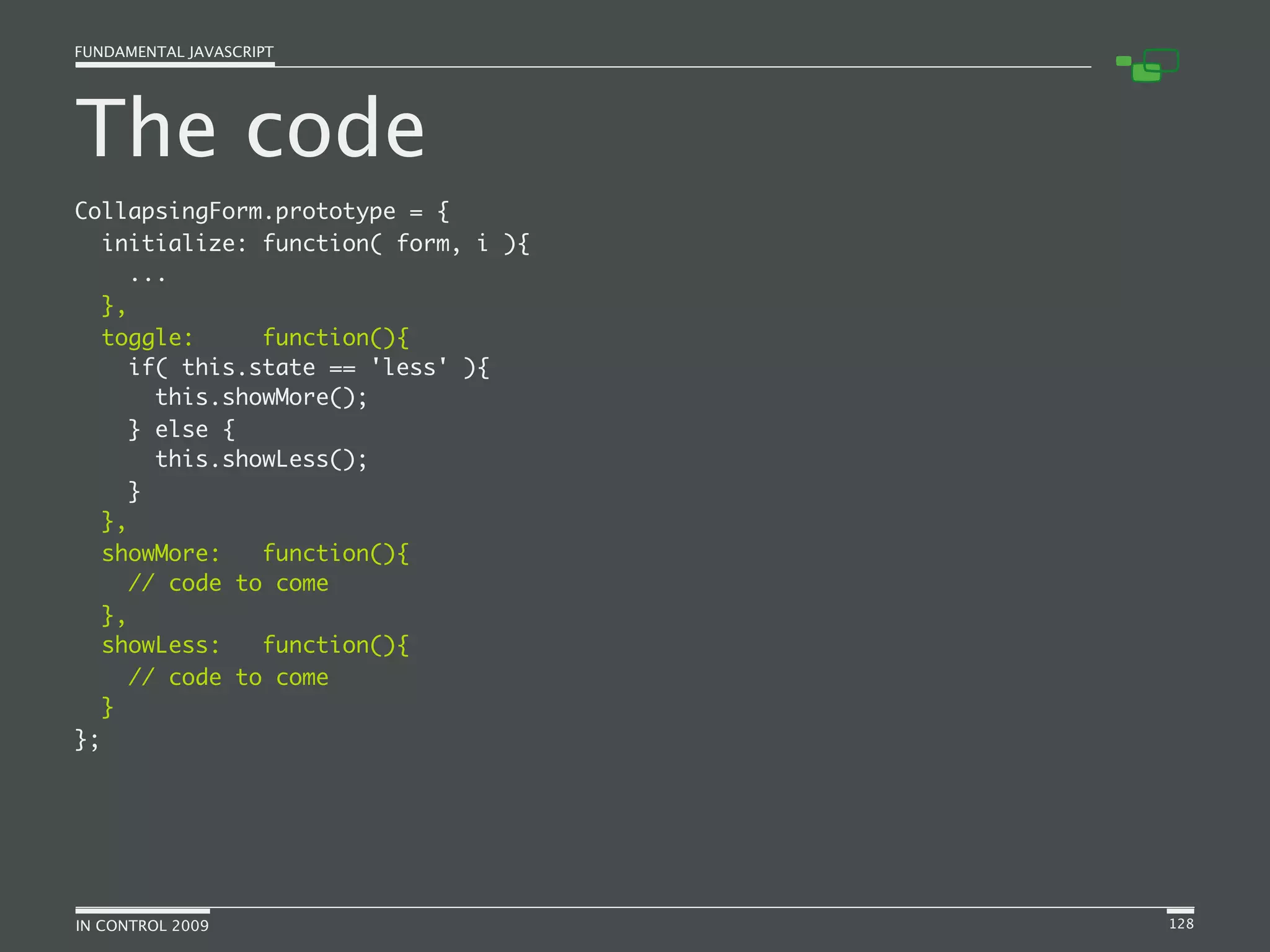Click the green 'toggle:' property name
Screen dimensions: 1270x952
[x=148, y=338]
